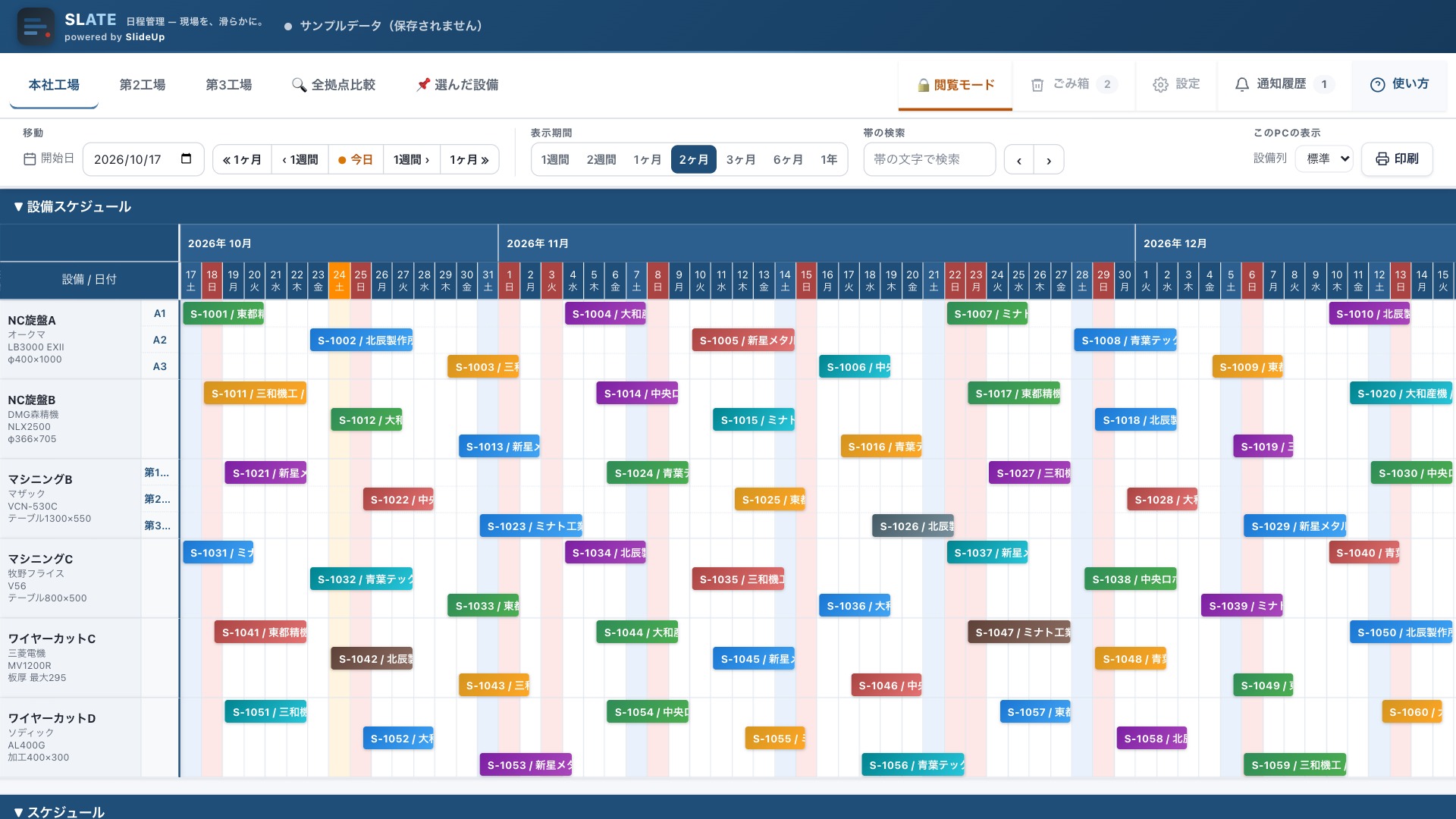Switch to 第2工場 tab
The image size is (1456, 819).
coord(143,85)
